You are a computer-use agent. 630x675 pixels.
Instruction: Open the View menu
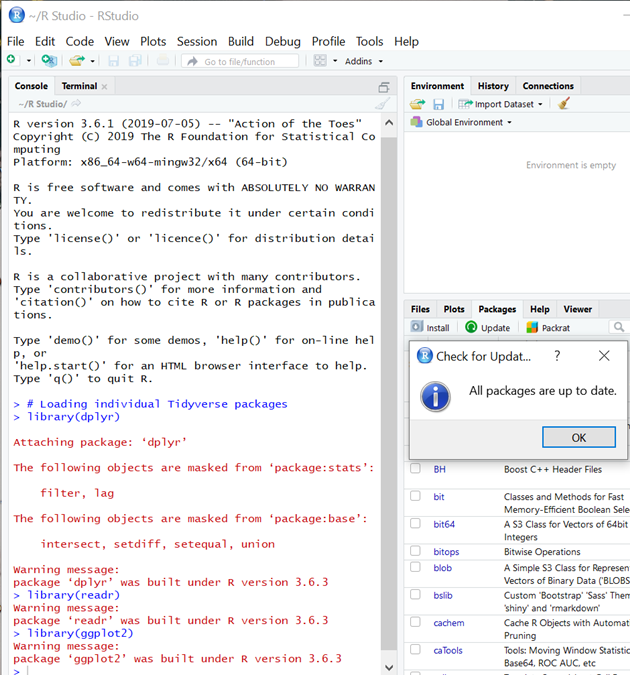[117, 41]
